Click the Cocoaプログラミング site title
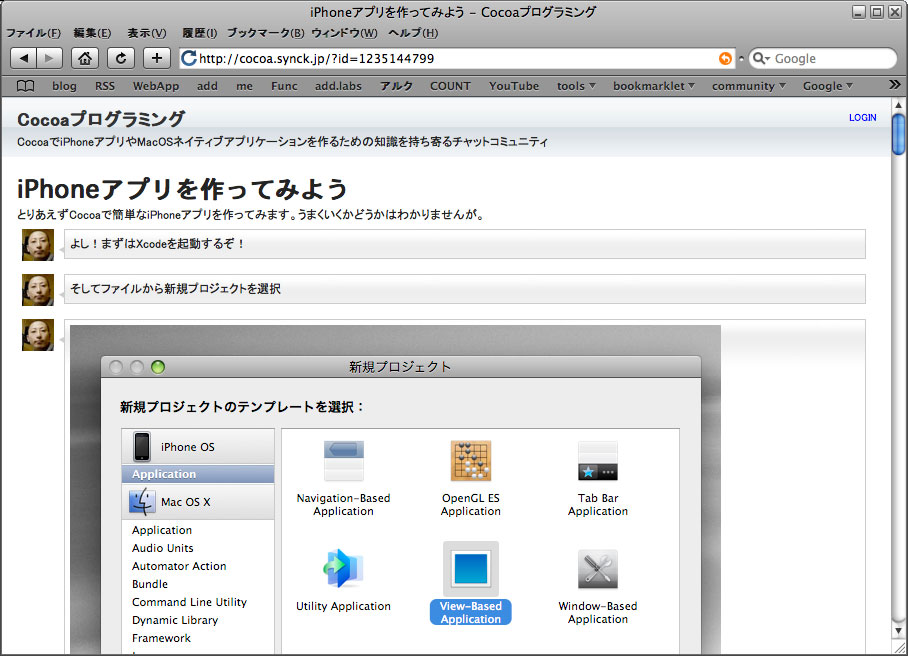Viewport: 908px width, 656px height. pos(101,119)
